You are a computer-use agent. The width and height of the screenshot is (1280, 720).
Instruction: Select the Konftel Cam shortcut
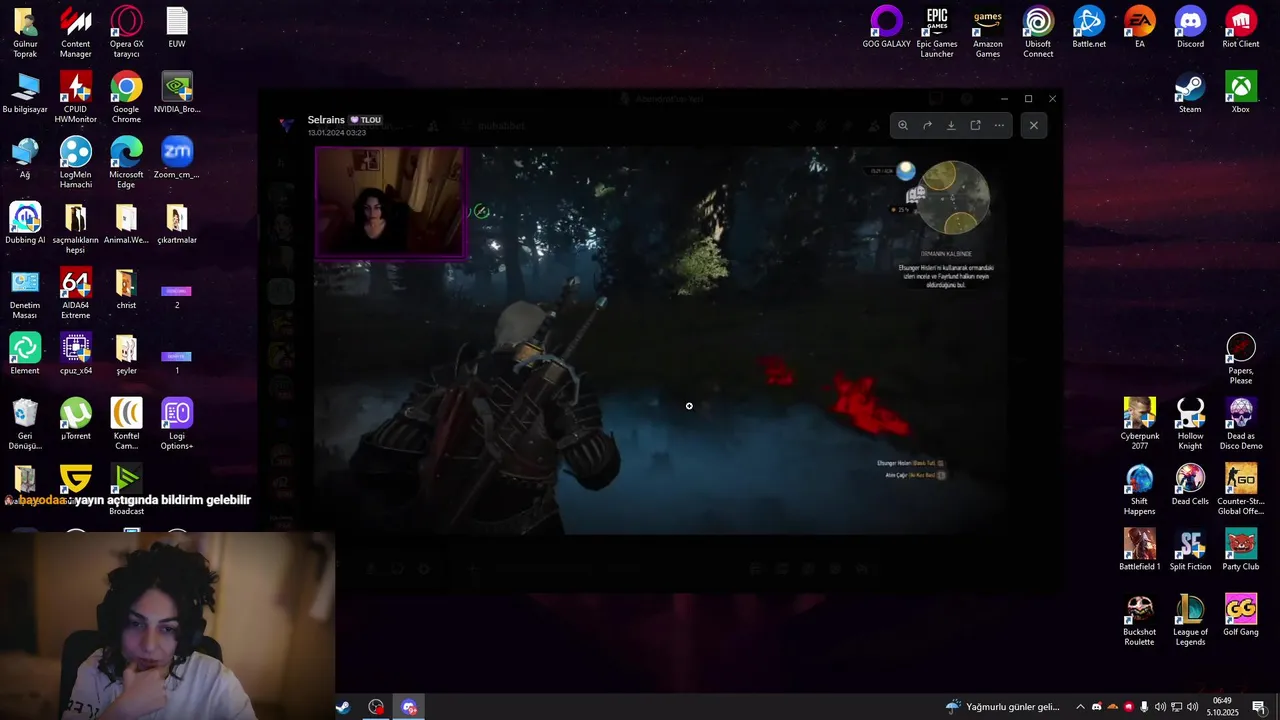point(126,424)
